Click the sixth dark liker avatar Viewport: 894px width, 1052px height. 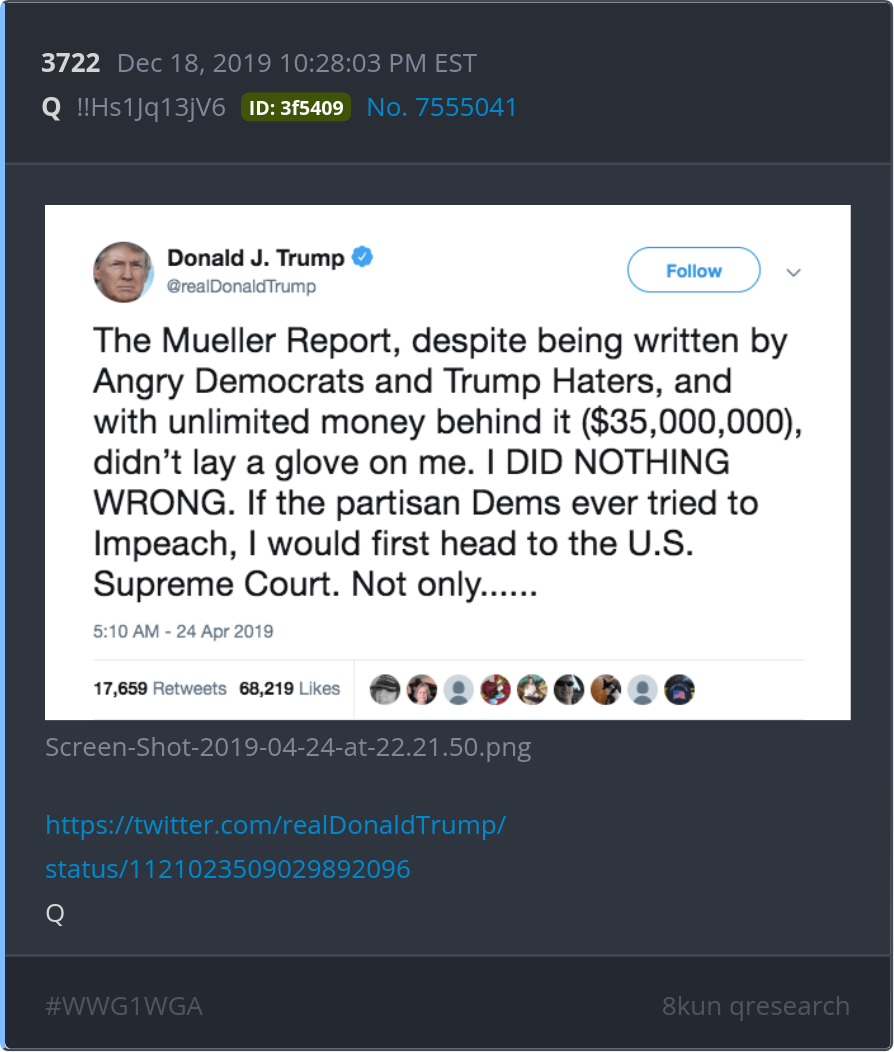tap(569, 689)
